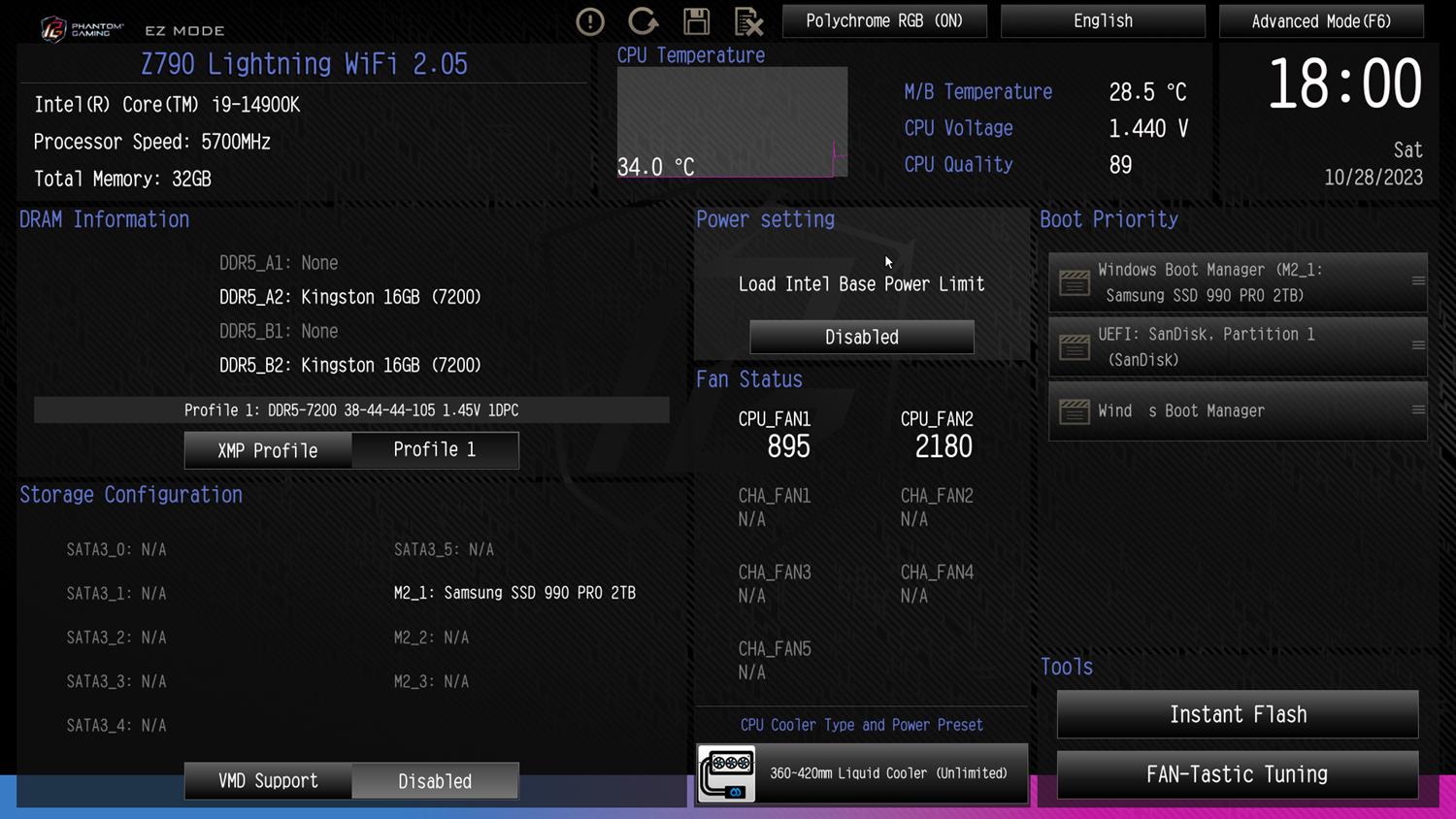Click the 18:00 system clock
The image size is (1456, 819).
[x=1344, y=84]
